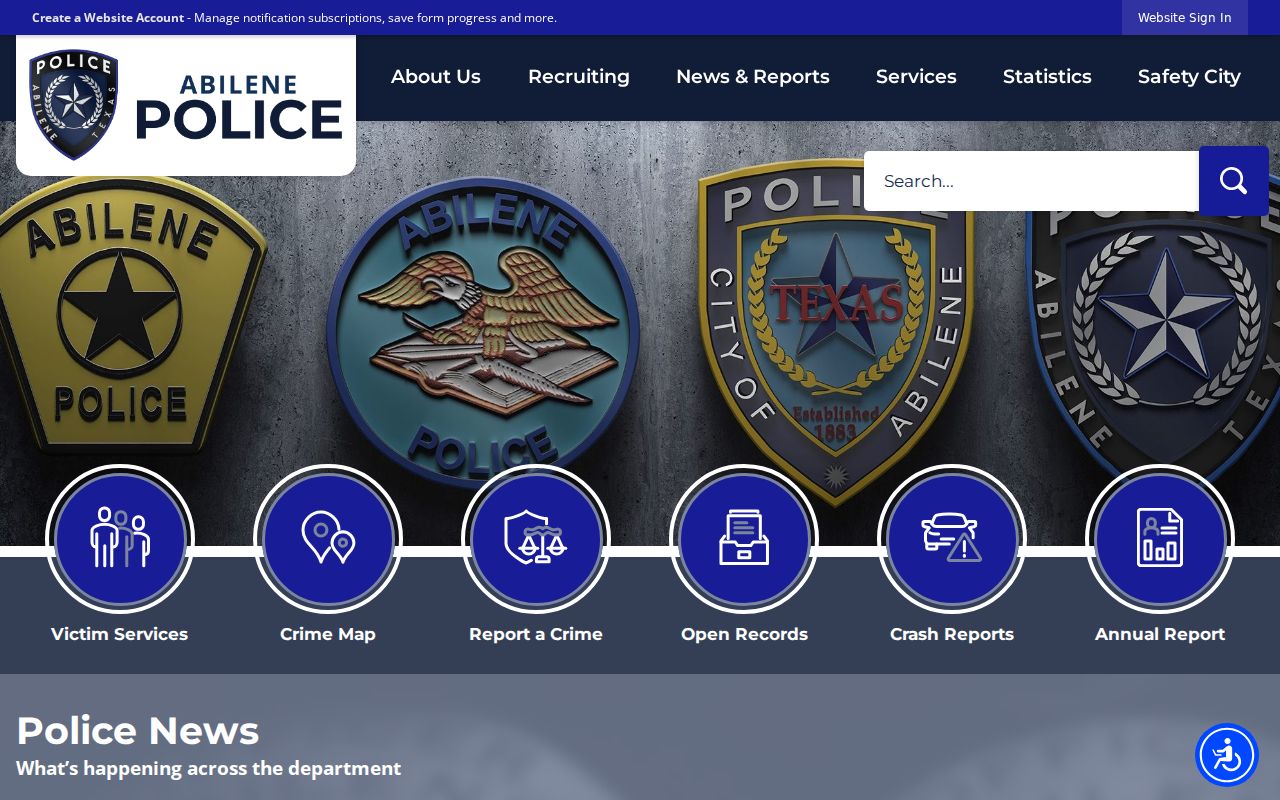Open the Services menu
The width and height of the screenshot is (1280, 800).
(x=916, y=77)
